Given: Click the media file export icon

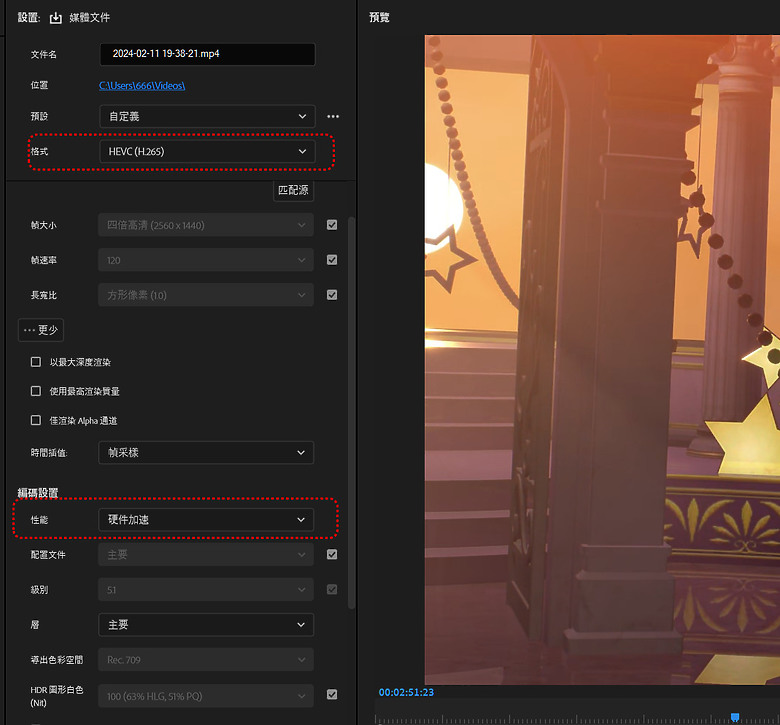Looking at the screenshot, I should 56,18.
